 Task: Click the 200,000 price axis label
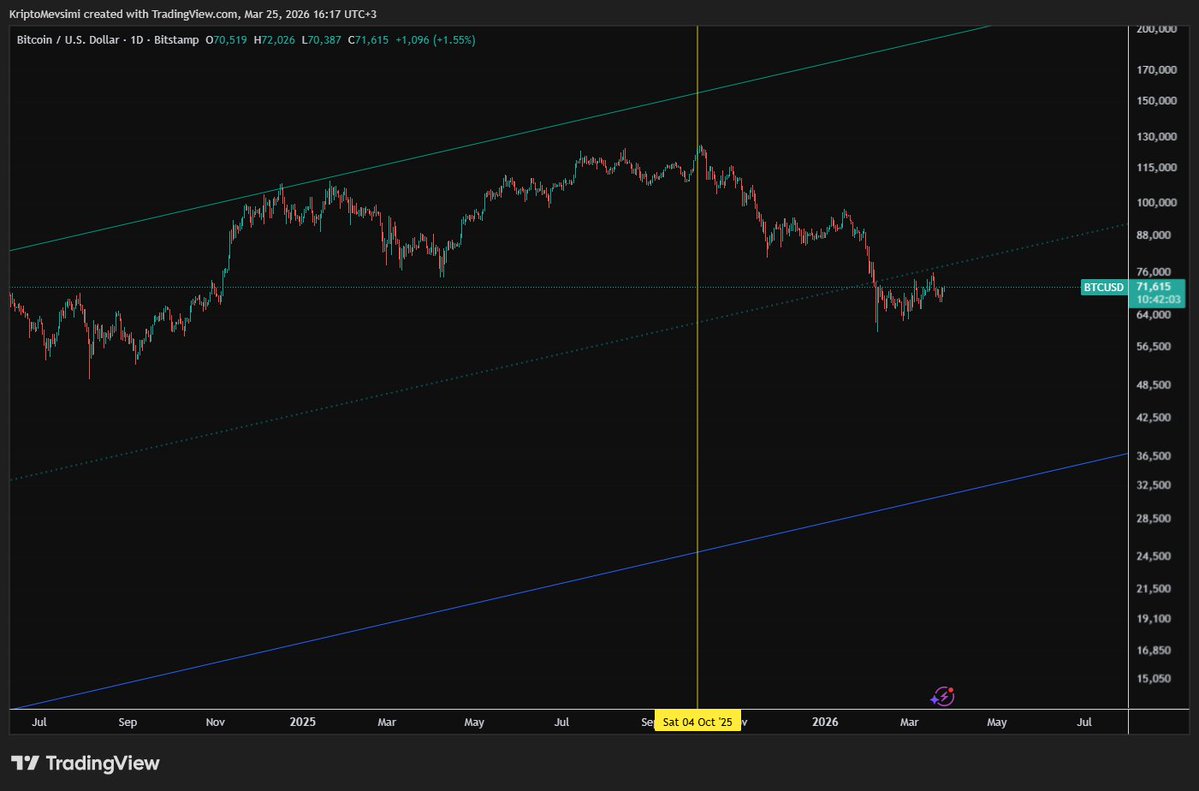(1156, 29)
